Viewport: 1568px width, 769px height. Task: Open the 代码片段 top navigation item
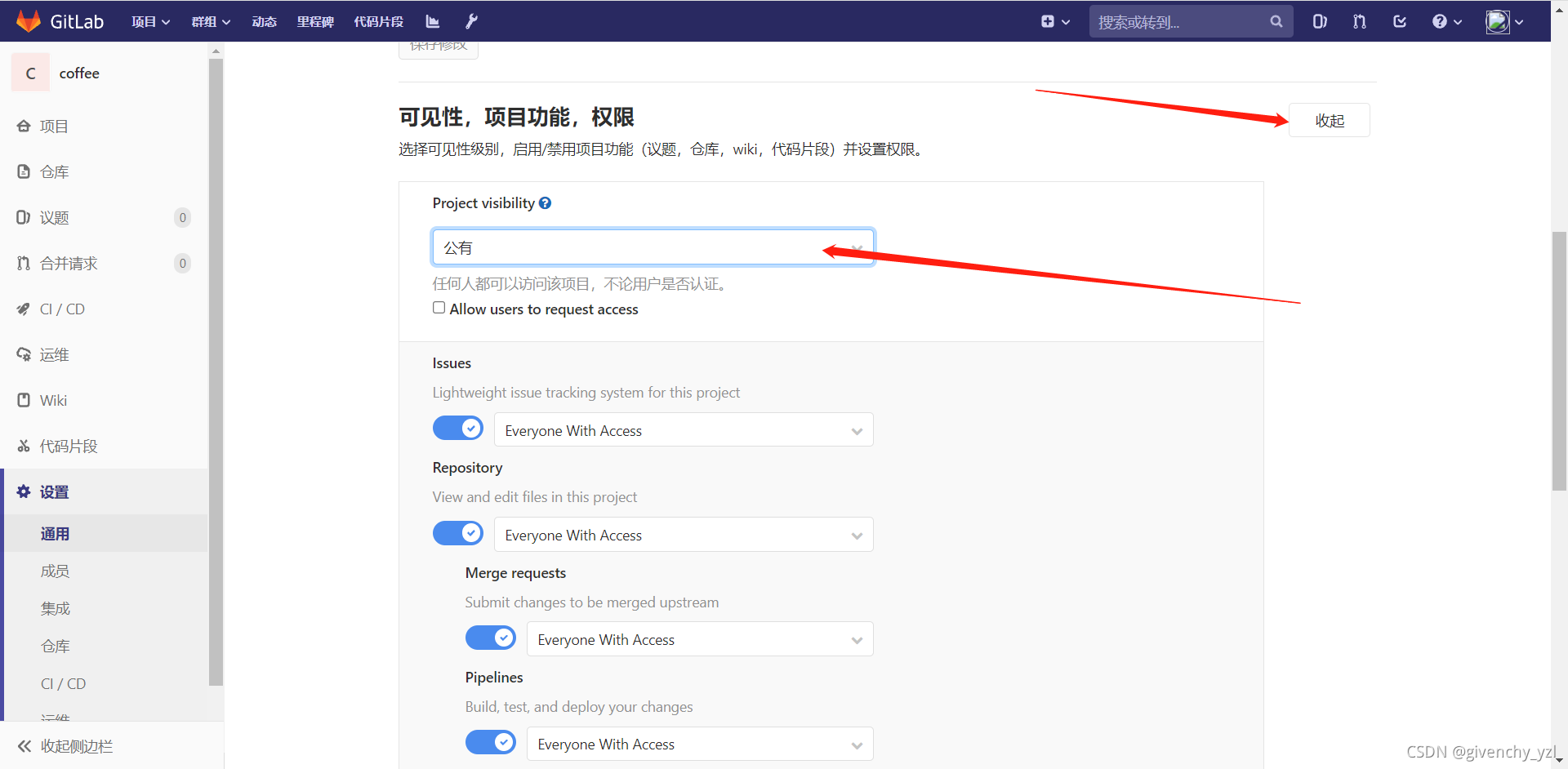pos(379,22)
